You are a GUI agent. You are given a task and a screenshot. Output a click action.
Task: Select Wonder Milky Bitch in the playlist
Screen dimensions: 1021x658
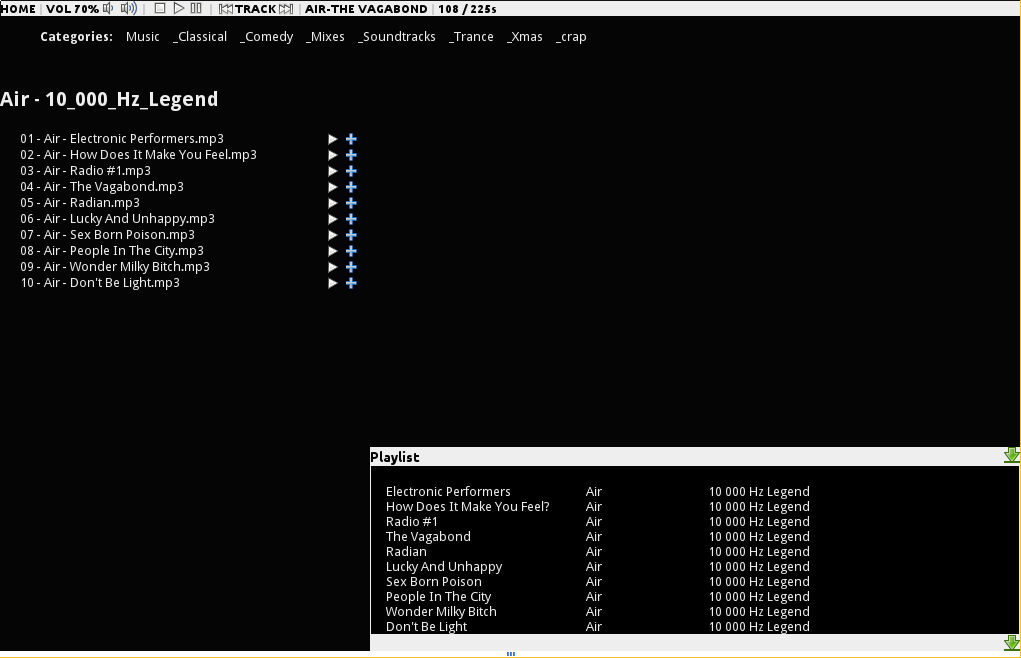pyautogui.click(x=441, y=611)
